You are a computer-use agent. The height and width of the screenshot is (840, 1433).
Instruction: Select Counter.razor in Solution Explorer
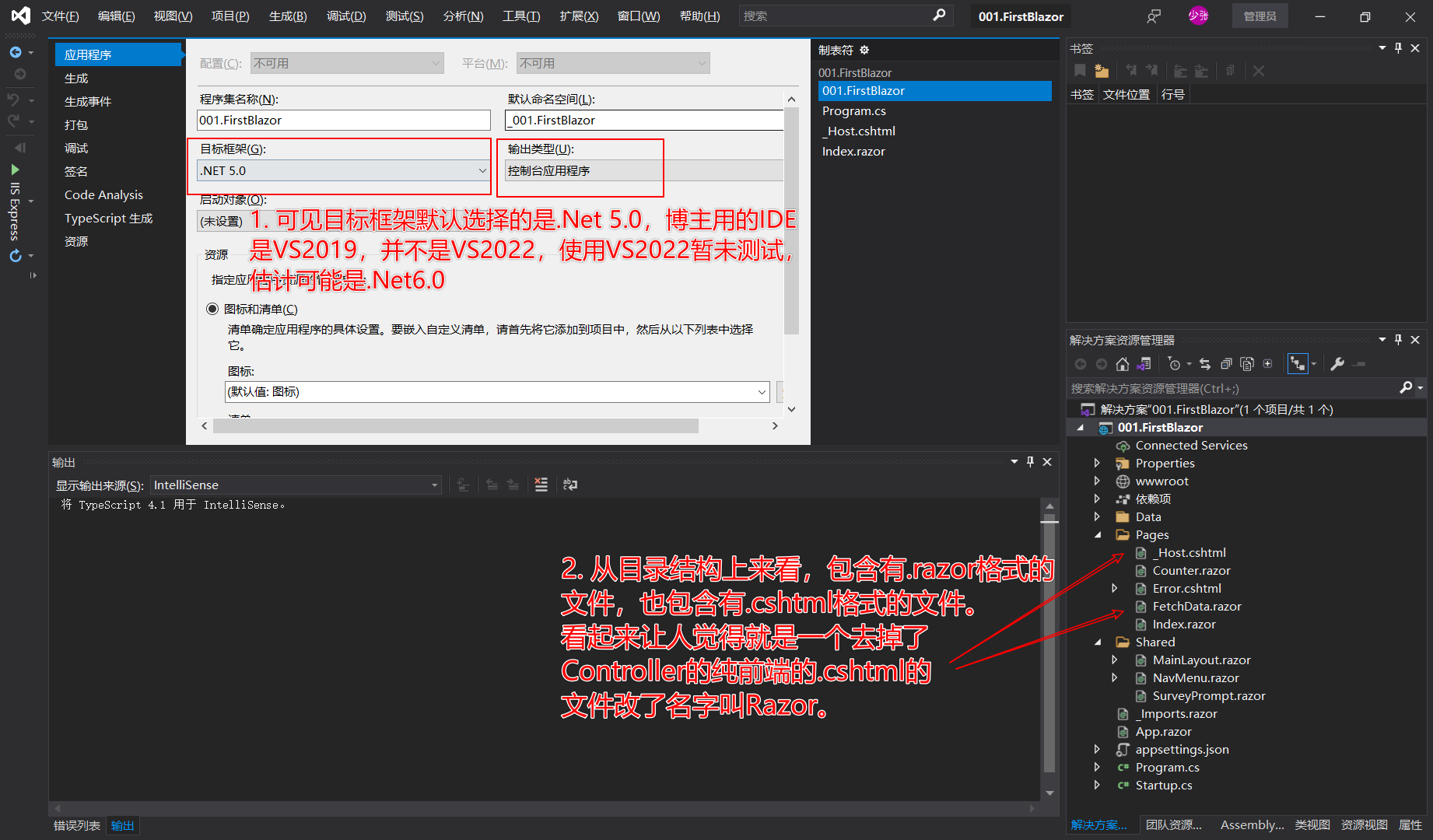[x=1191, y=570]
